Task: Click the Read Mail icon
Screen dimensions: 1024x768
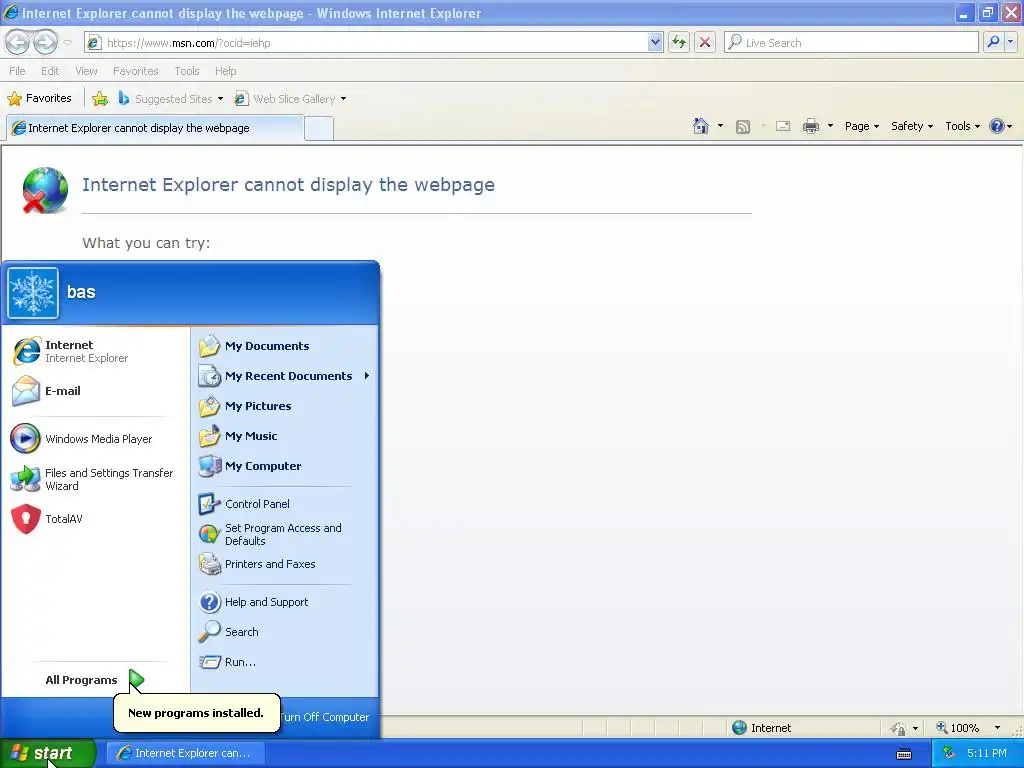Action: (783, 126)
